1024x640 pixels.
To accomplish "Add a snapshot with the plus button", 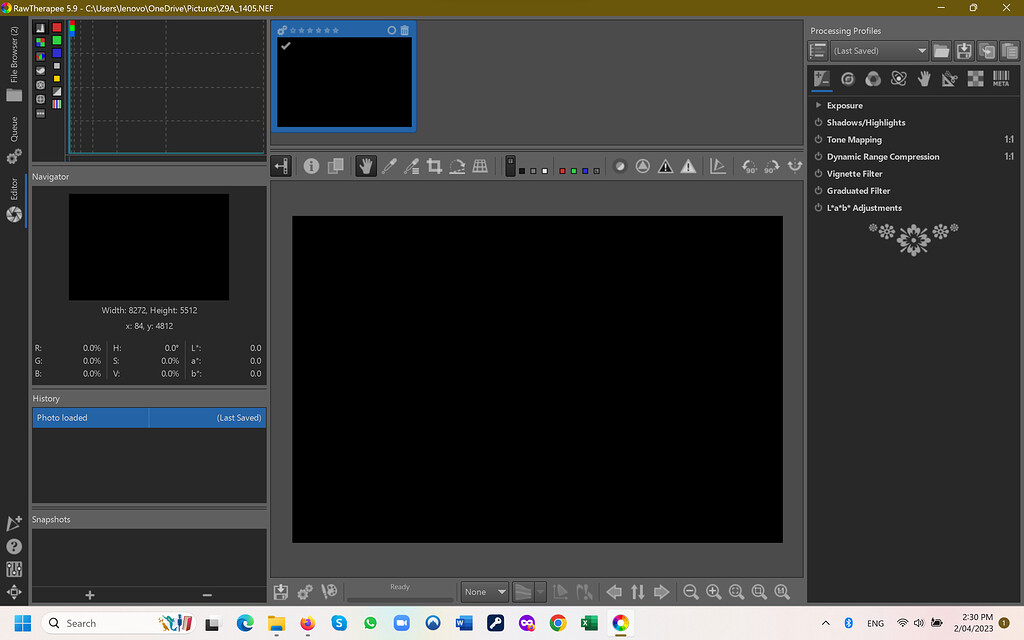I will (x=89, y=595).
